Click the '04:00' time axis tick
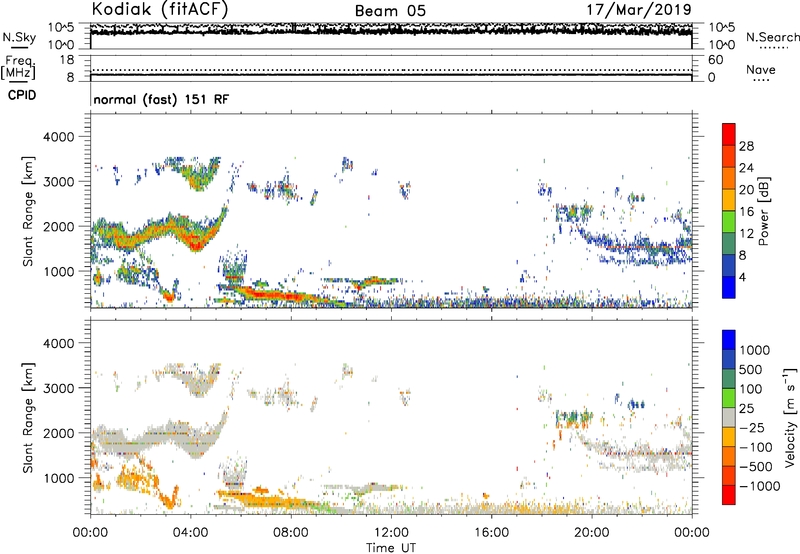Viewport: 800px width, 554px height. point(190,533)
